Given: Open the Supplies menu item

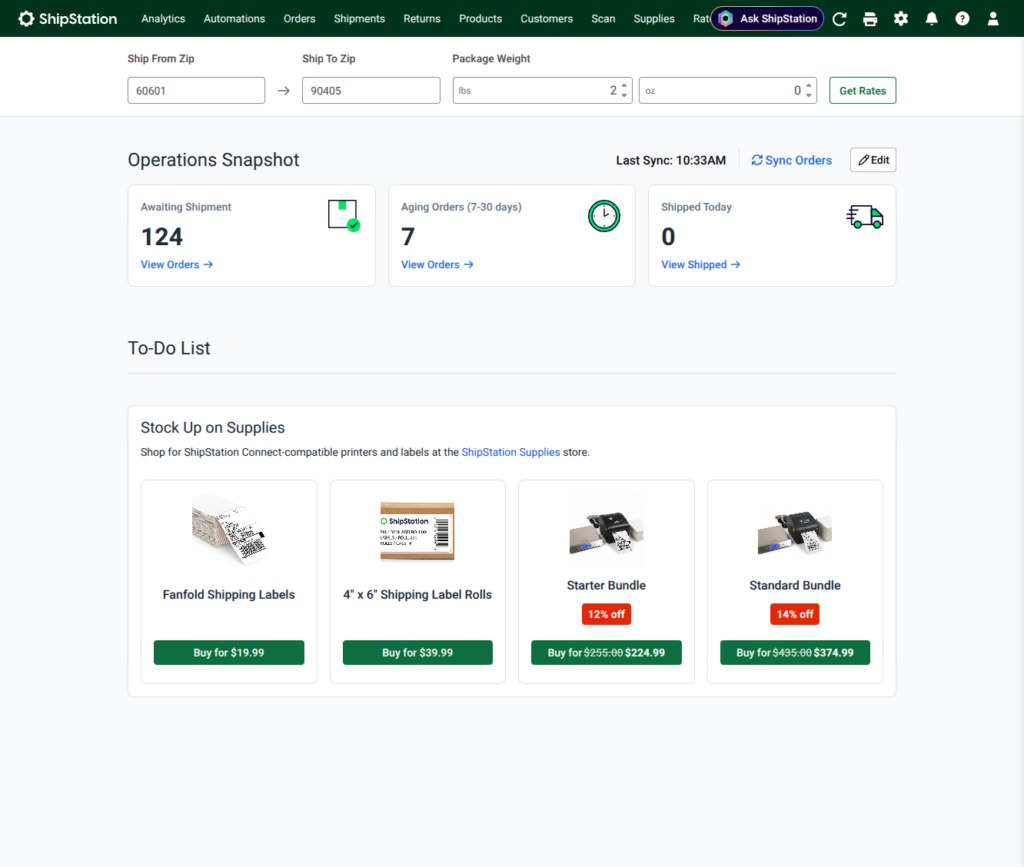Looking at the screenshot, I should pyautogui.click(x=654, y=19).
